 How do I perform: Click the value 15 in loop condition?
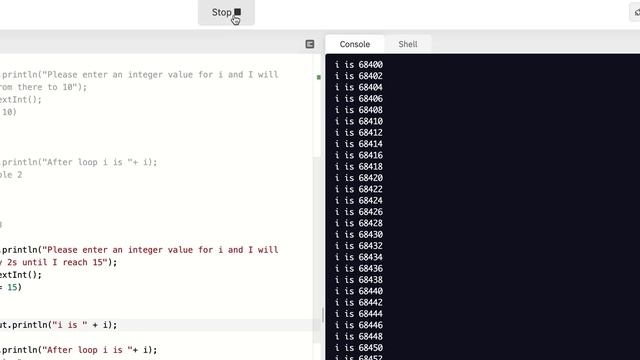[12, 287]
